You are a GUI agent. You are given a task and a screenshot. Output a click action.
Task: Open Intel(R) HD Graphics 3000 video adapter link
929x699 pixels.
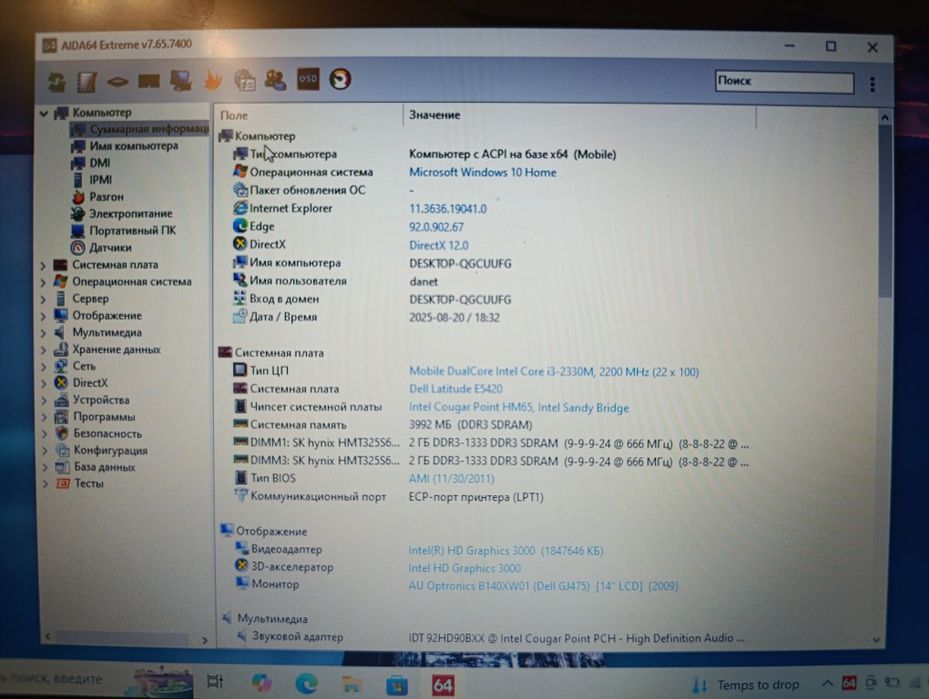click(x=505, y=550)
